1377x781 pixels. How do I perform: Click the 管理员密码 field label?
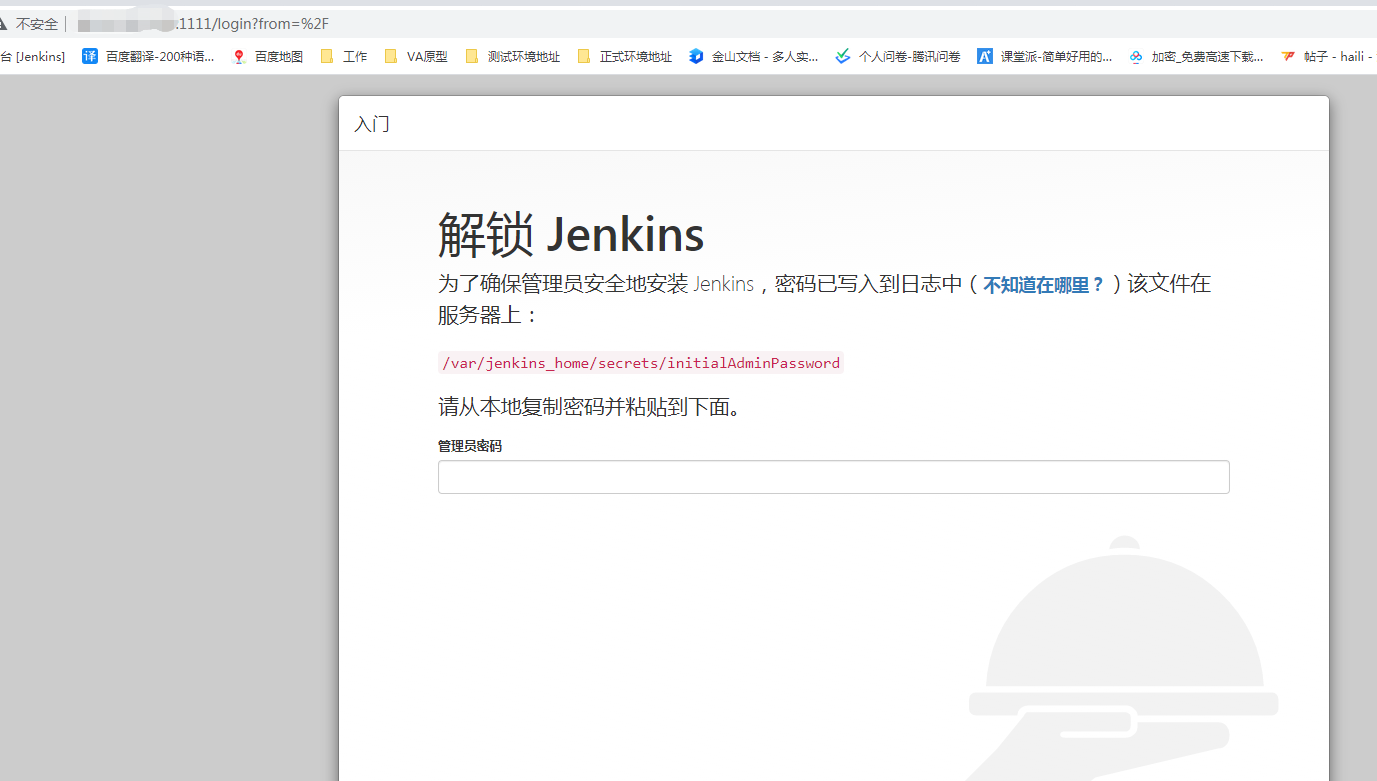tap(470, 446)
